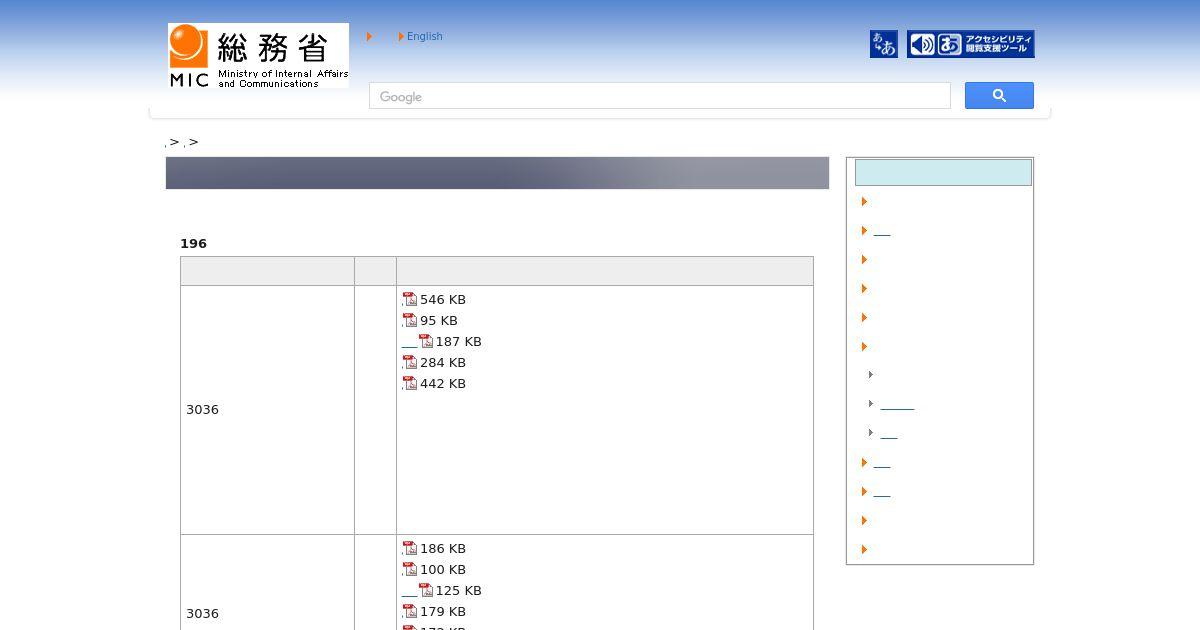Launch the accessibility reading support tool
The height and width of the screenshot is (630, 1200).
point(970,44)
